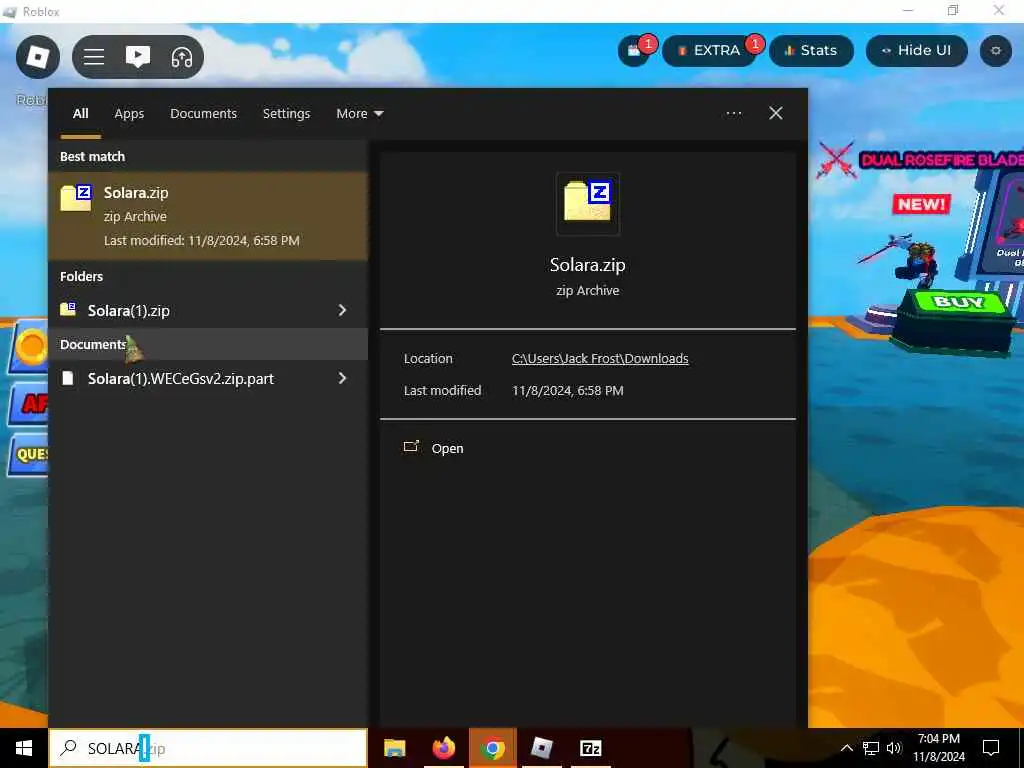Screen dimensions: 1024x768
Task: Click the document icon beside .zip.part file
Action: (x=68, y=378)
